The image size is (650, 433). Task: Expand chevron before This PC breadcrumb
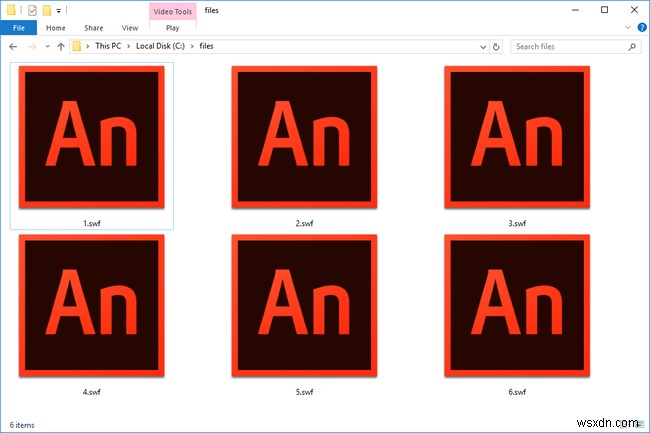click(88, 46)
